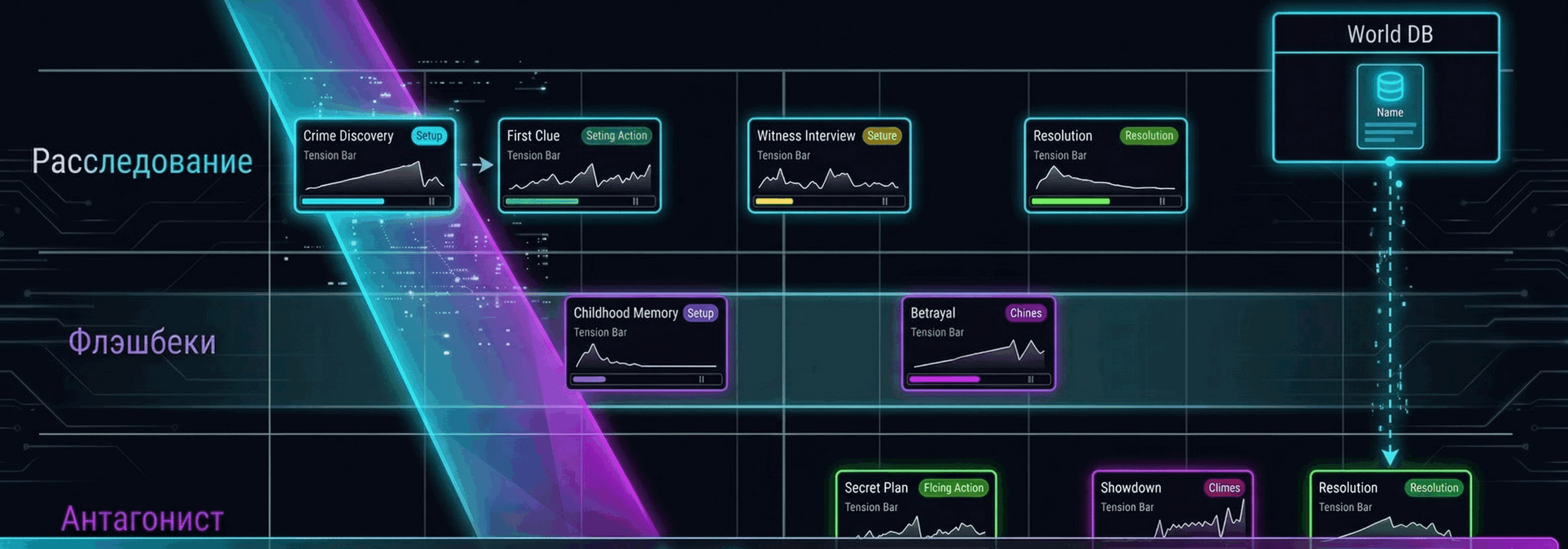Image resolution: width=1568 pixels, height=549 pixels.
Task: Click the Setup tag on Crime Discovery
Action: click(429, 135)
